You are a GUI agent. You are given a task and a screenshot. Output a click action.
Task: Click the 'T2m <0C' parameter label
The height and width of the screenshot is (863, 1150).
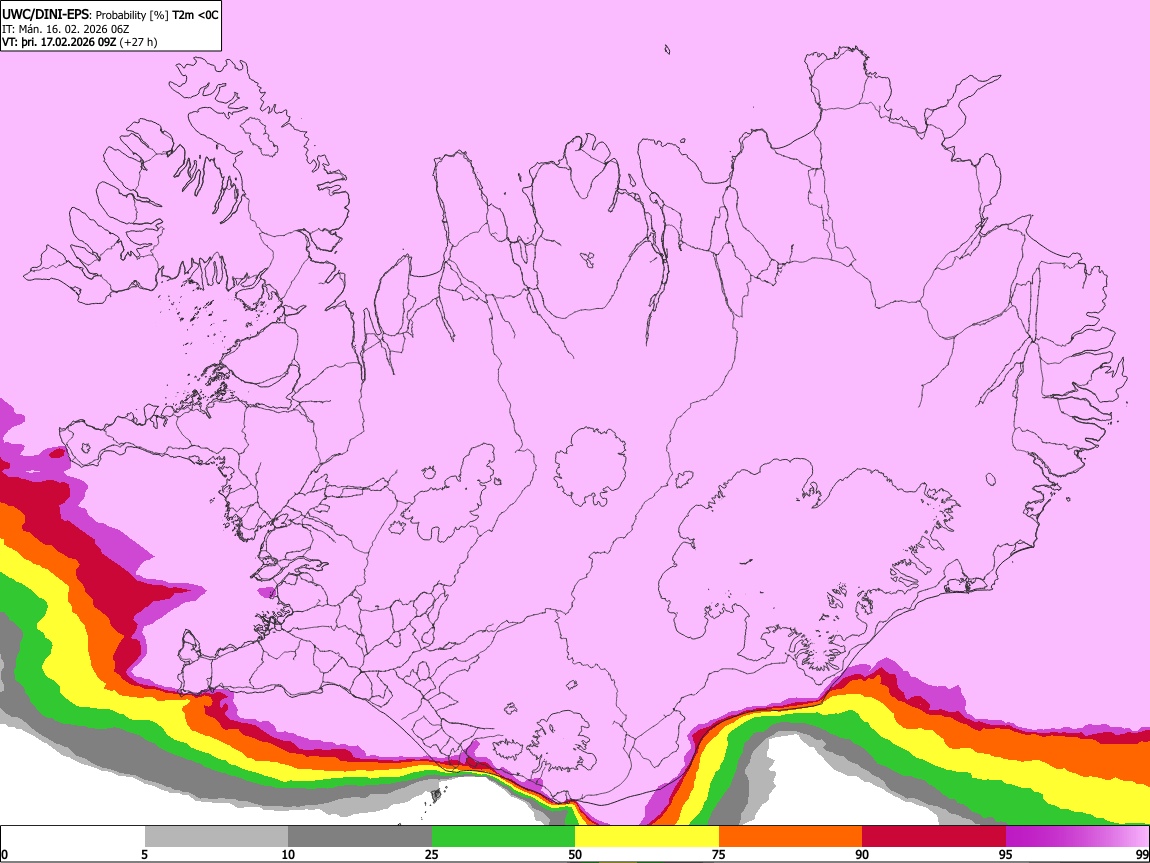pyautogui.click(x=195, y=15)
